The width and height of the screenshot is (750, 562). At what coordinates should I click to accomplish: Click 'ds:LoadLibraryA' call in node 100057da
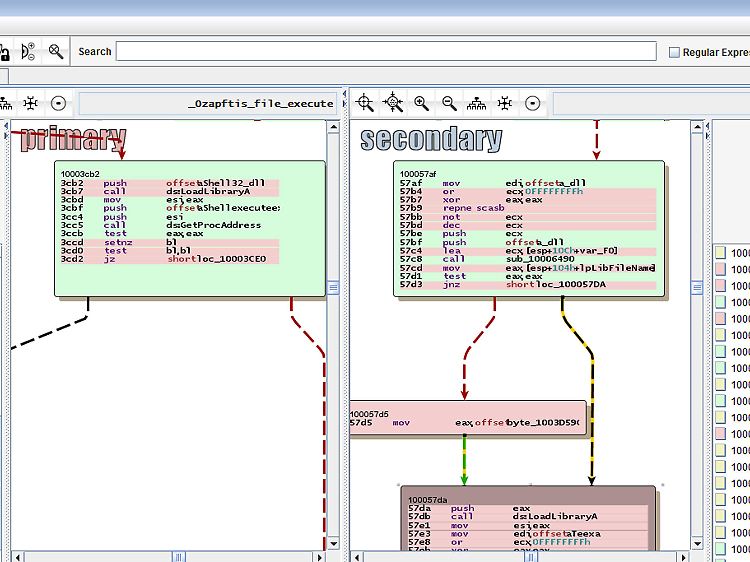(555, 517)
